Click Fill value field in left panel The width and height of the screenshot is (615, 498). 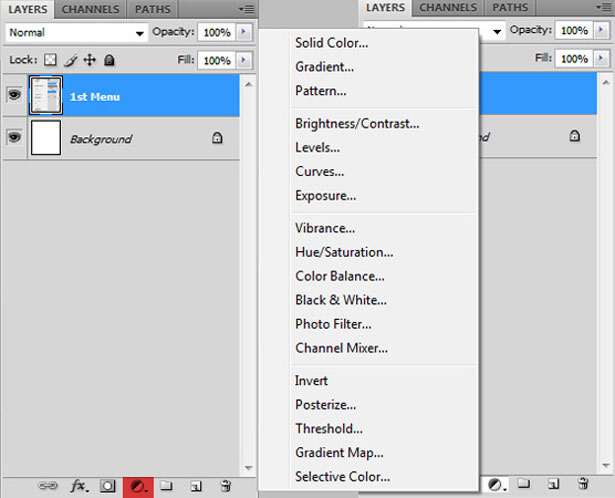(217, 60)
